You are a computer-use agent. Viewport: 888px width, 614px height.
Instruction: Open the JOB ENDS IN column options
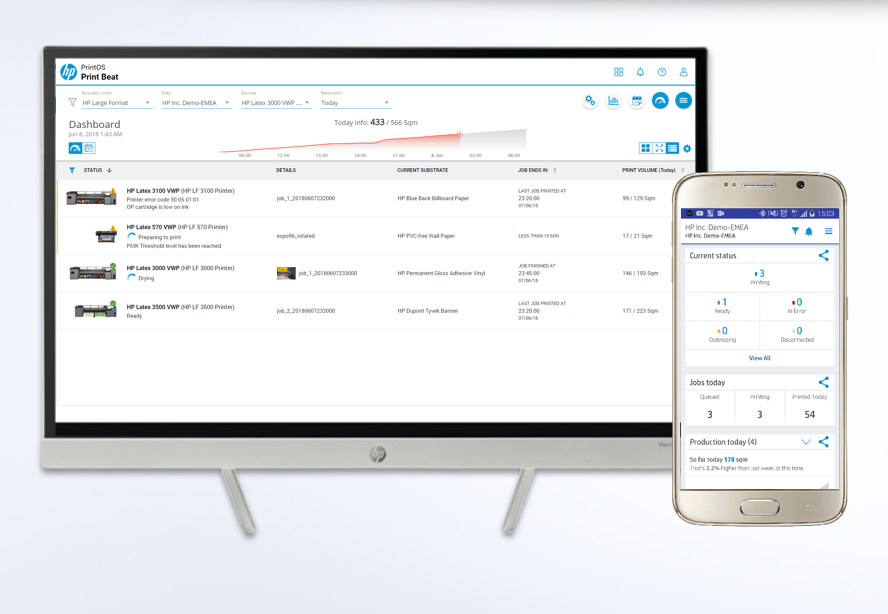(x=554, y=170)
